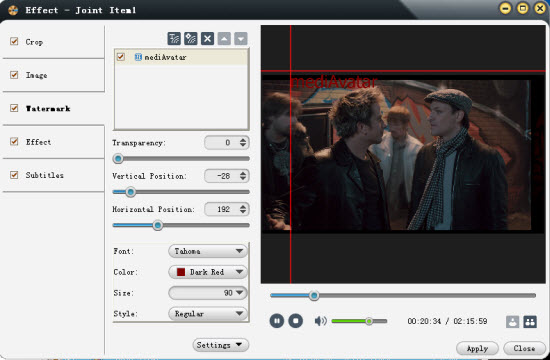This screenshot has height=360, width=550.
Task: Click the Close button
Action: click(x=524, y=348)
